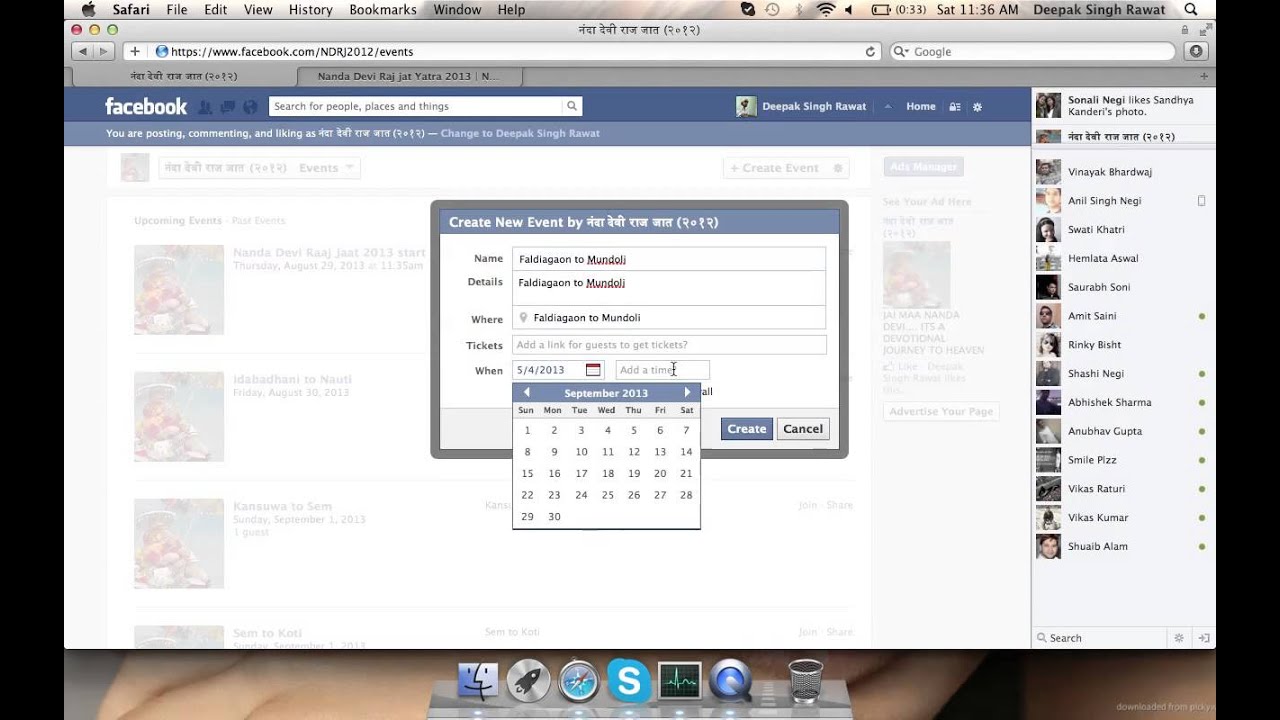Click the Create Event button on page
The height and width of the screenshot is (720, 1280).
(774, 168)
